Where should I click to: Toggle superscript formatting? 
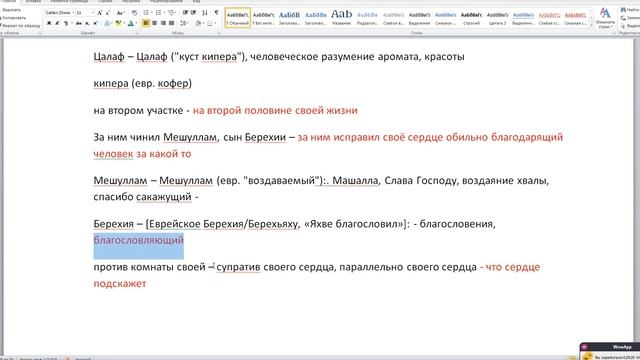(95, 23)
